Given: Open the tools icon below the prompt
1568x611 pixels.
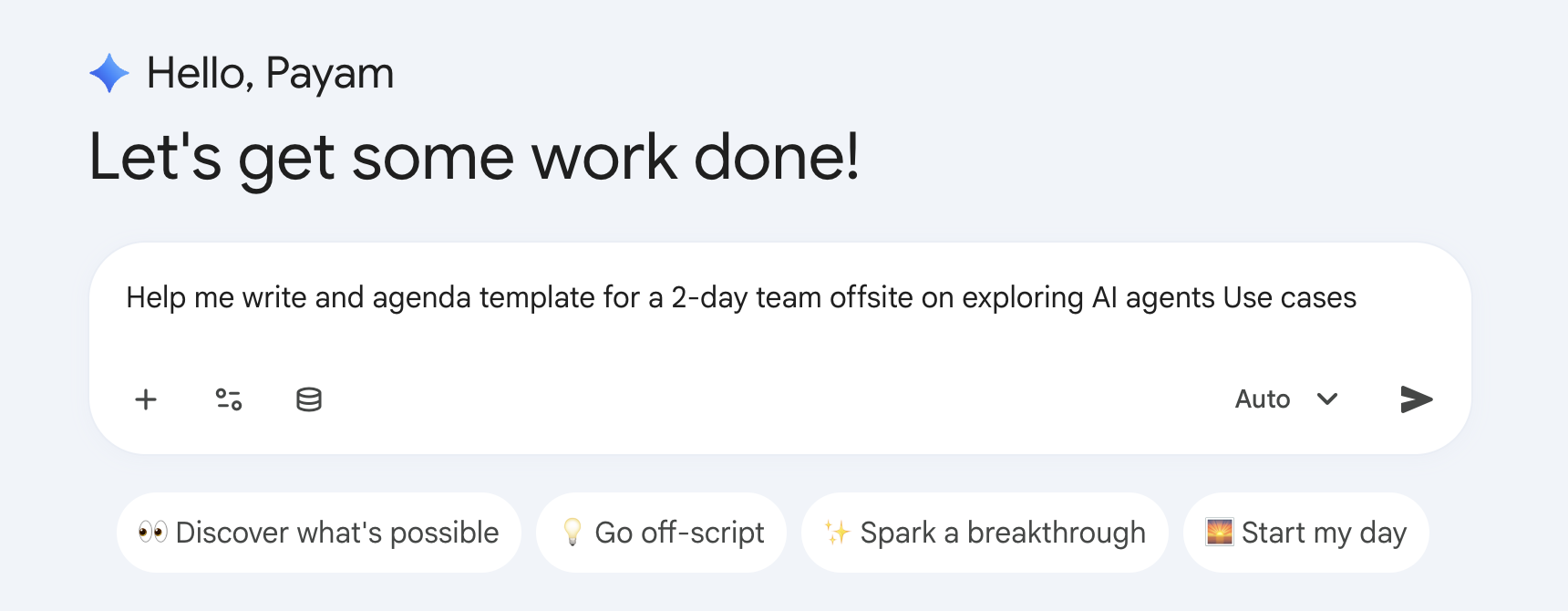Looking at the screenshot, I should [x=226, y=399].
